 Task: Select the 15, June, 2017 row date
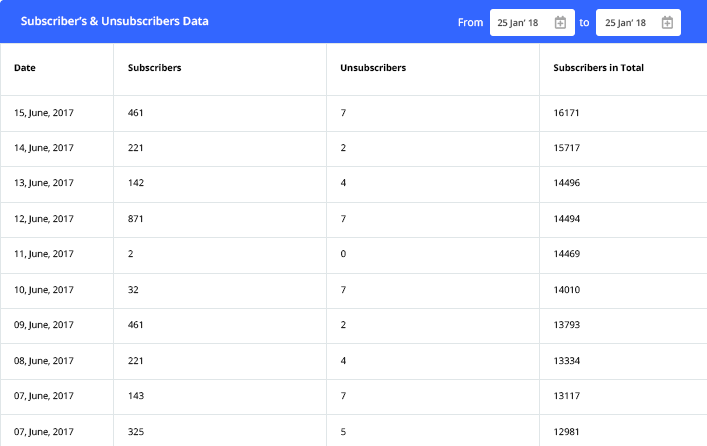[44, 113]
